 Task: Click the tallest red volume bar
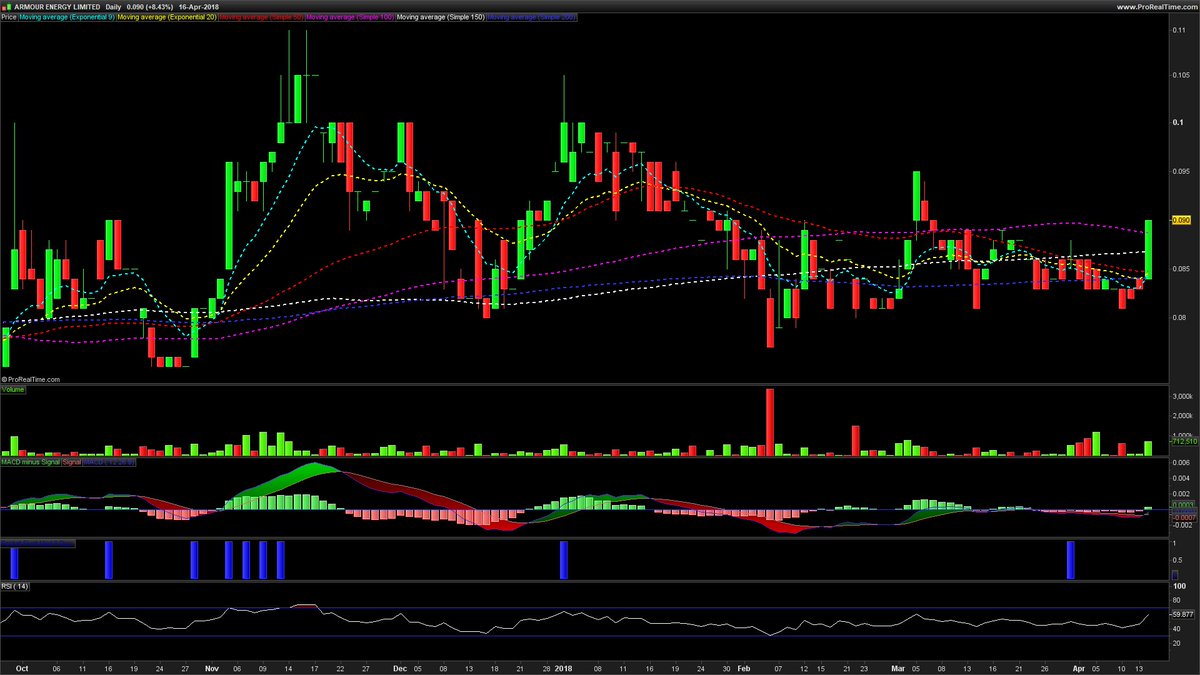coord(770,422)
